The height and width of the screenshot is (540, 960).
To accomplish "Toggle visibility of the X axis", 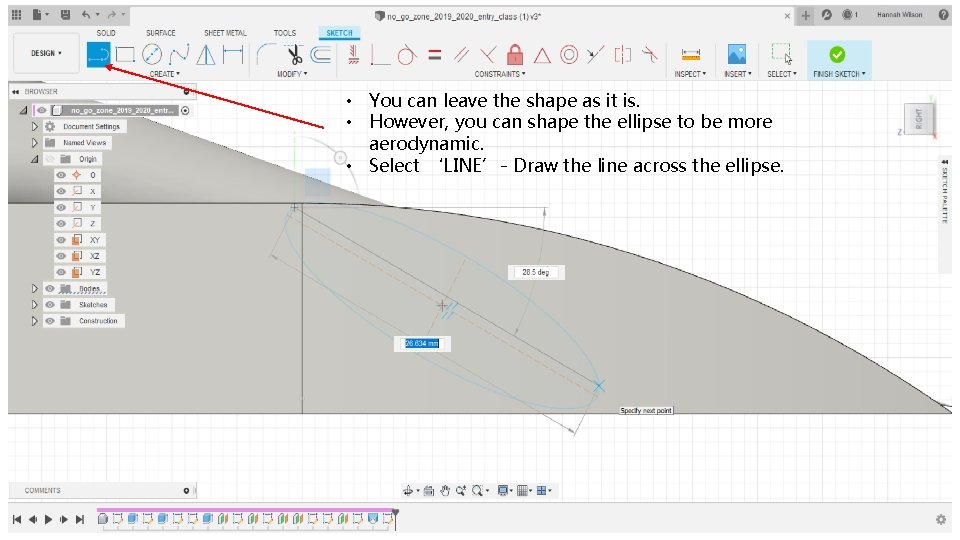I will tap(61, 191).
